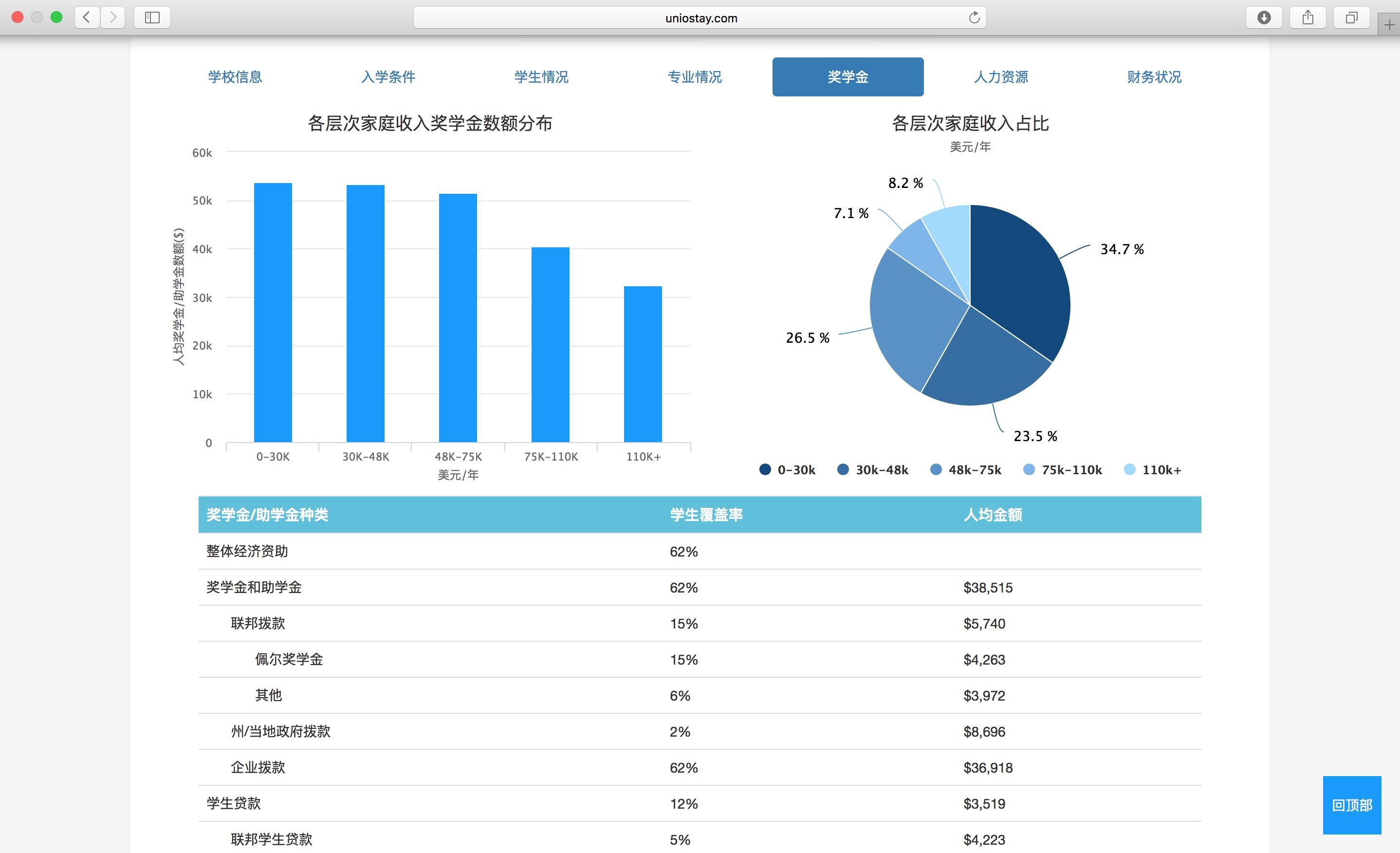Viewport: 1400px width, 853px height.
Task: Click the 75K-110K bar in chart
Action: point(550,344)
